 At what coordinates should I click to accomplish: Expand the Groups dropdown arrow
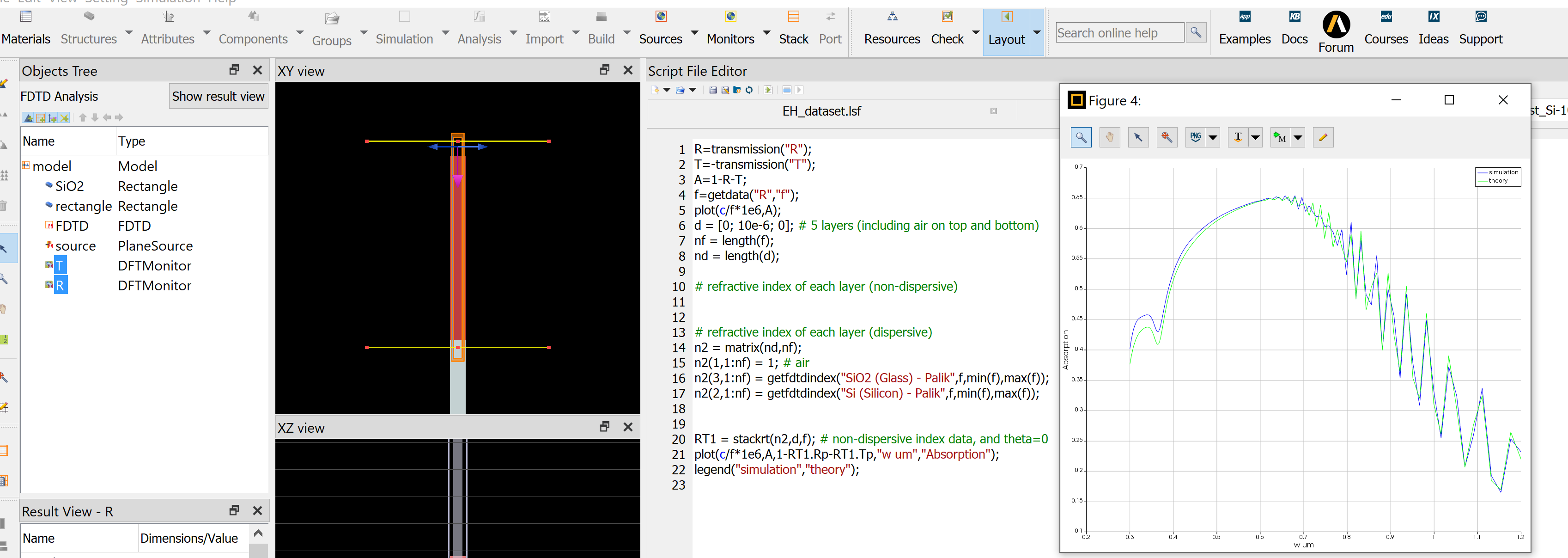pos(364,32)
